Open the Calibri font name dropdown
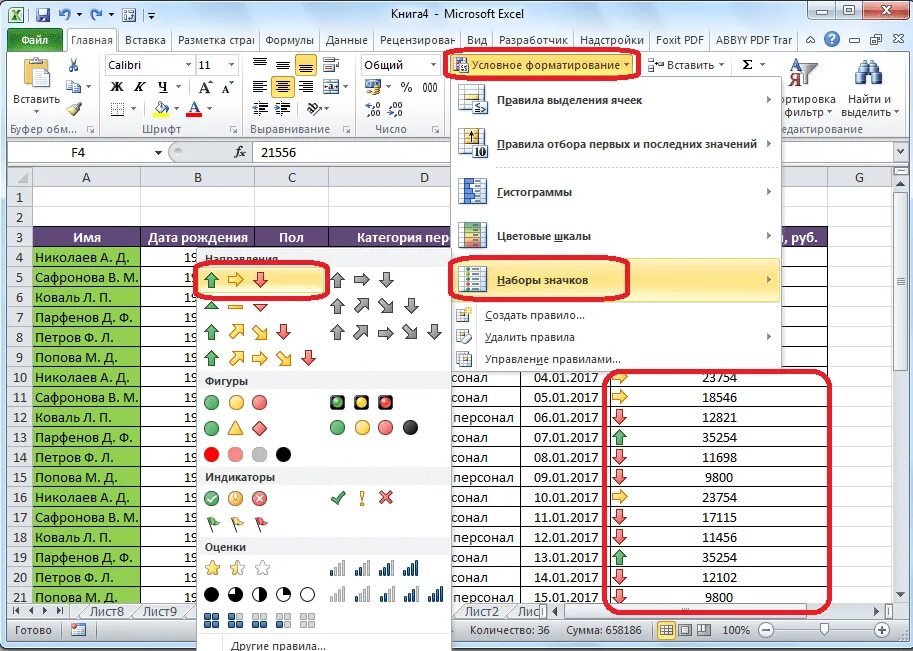Image resolution: width=913 pixels, height=651 pixels. coord(189,65)
